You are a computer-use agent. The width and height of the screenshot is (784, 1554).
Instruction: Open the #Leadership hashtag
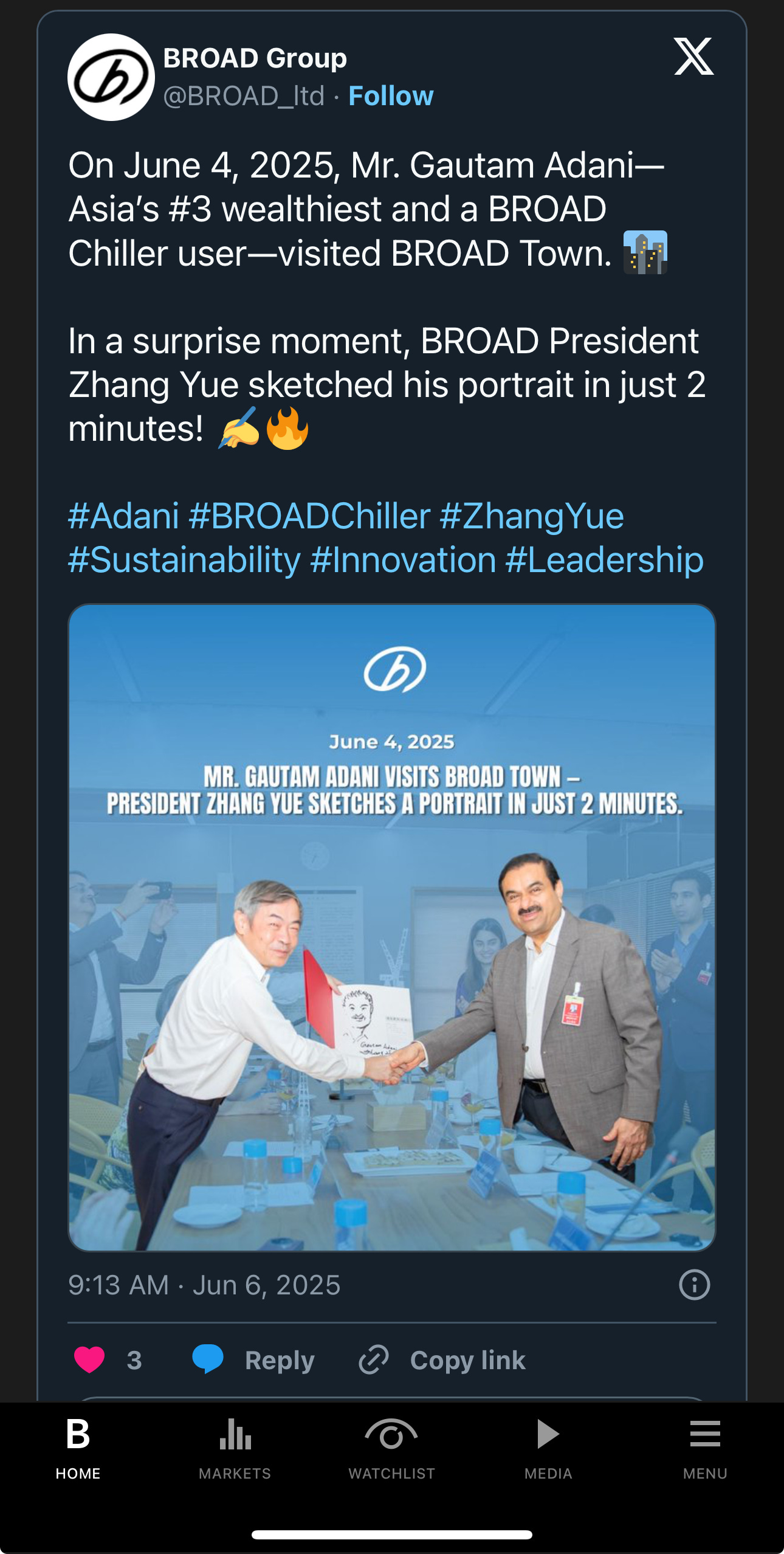605,560
